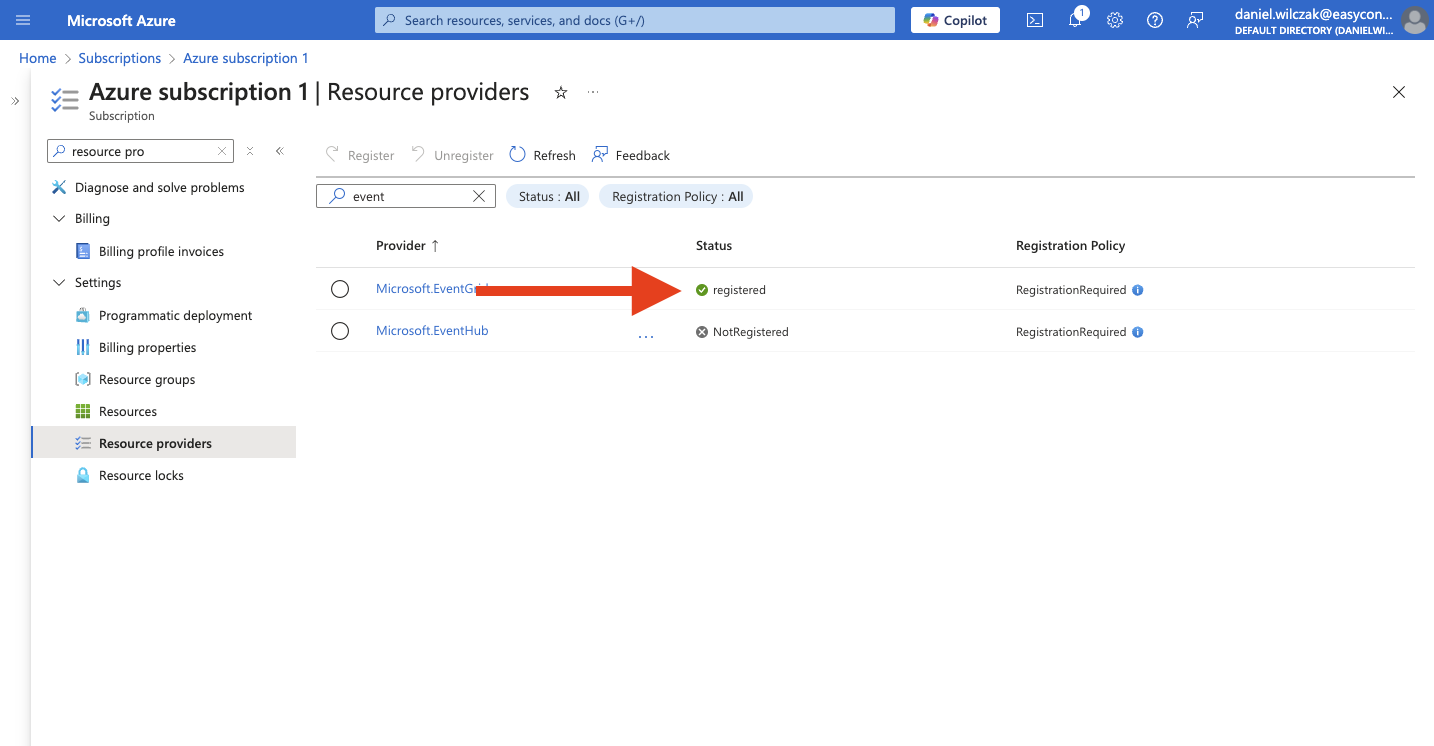Go to the Microsoft Azure home title
1434x746 pixels.
point(121,20)
